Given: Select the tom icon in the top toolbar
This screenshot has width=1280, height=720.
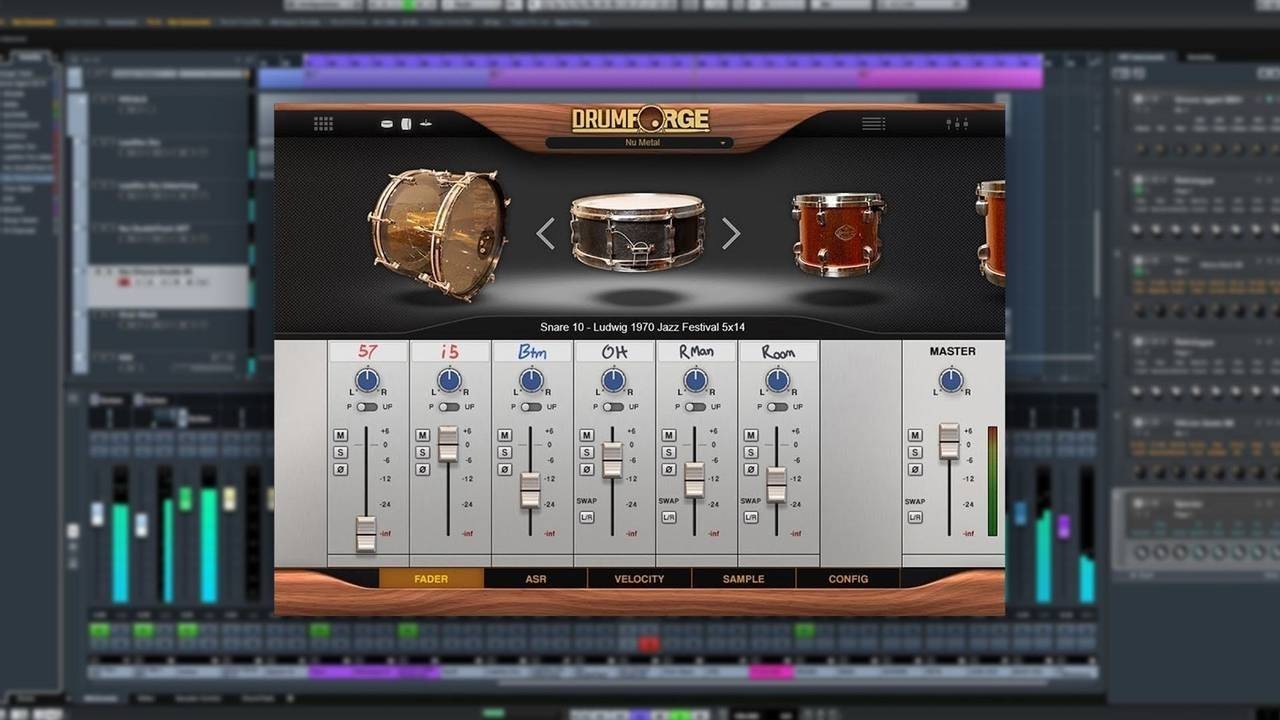Looking at the screenshot, I should (406, 122).
